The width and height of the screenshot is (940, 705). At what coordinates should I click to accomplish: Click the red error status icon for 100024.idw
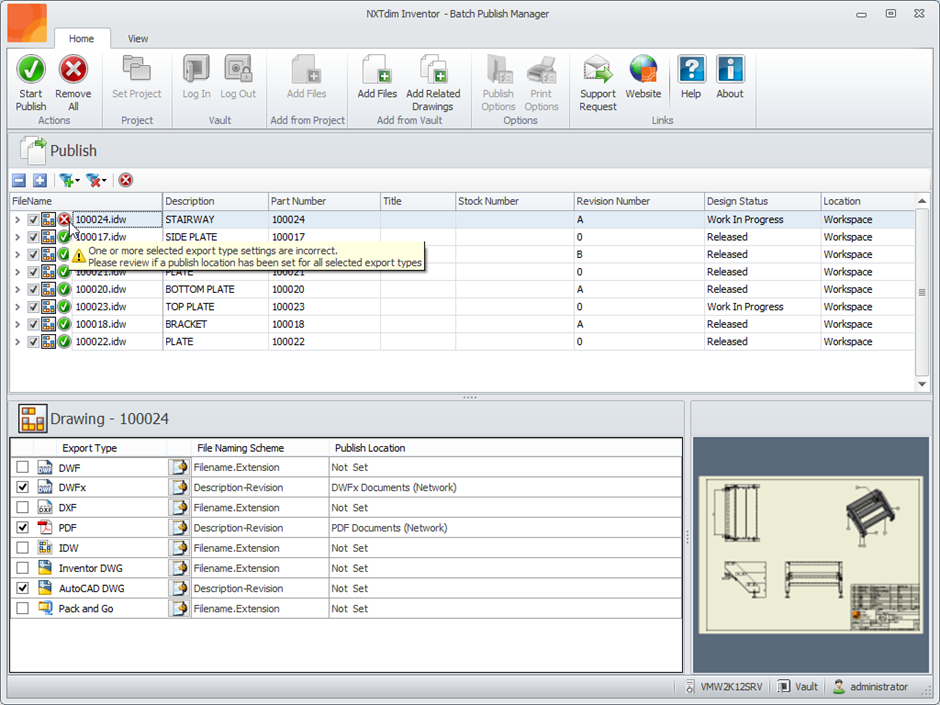point(64,219)
